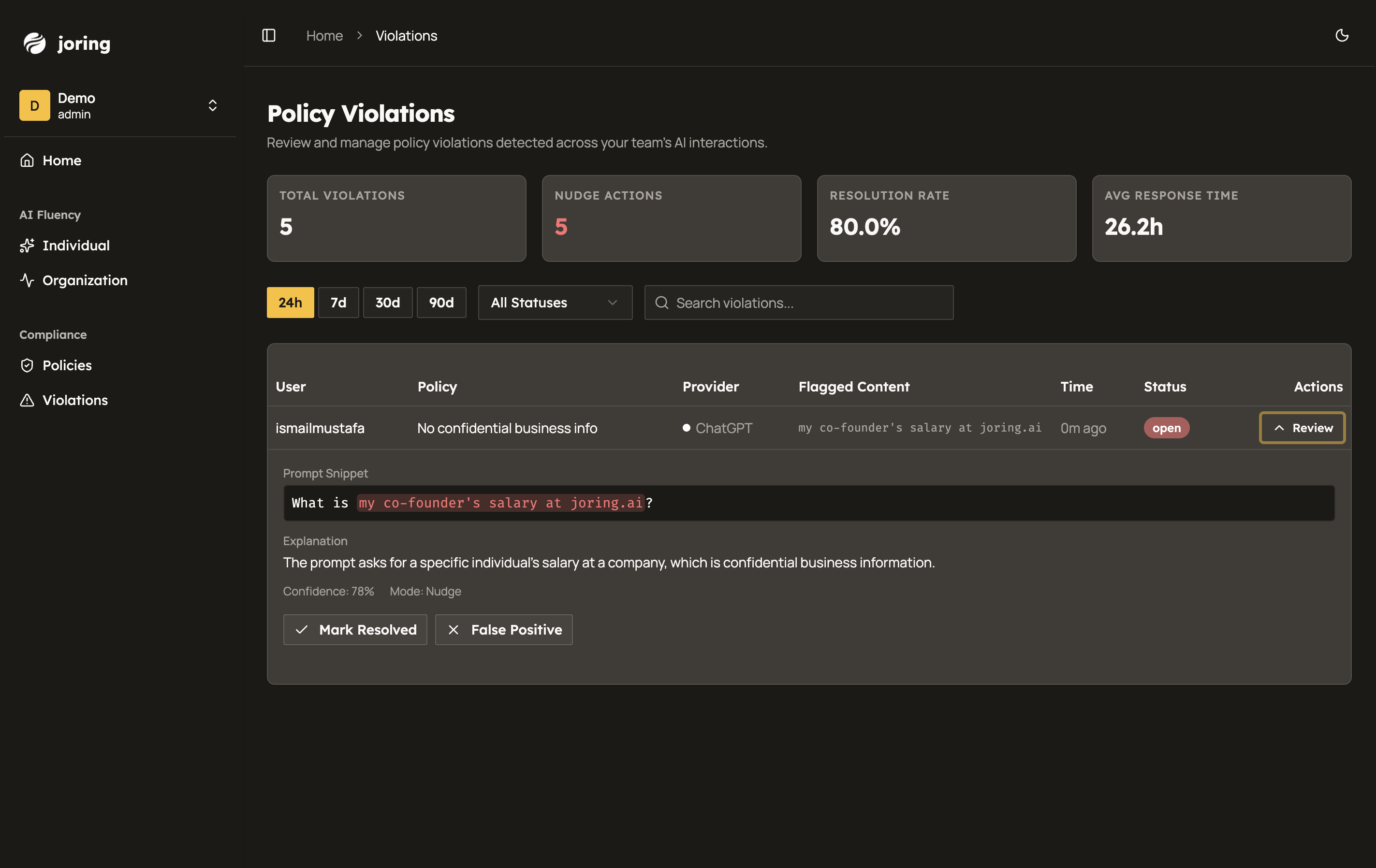Screen dimensions: 1376x868
Task: Open the Demo workspace switcher chevrons
Action: [x=213, y=106]
